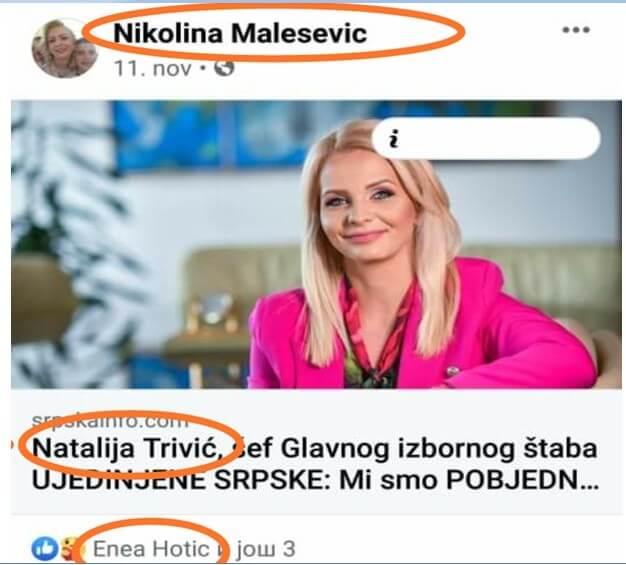
Task: Show the 'још 3' other reactors
Action: click(x=266, y=549)
